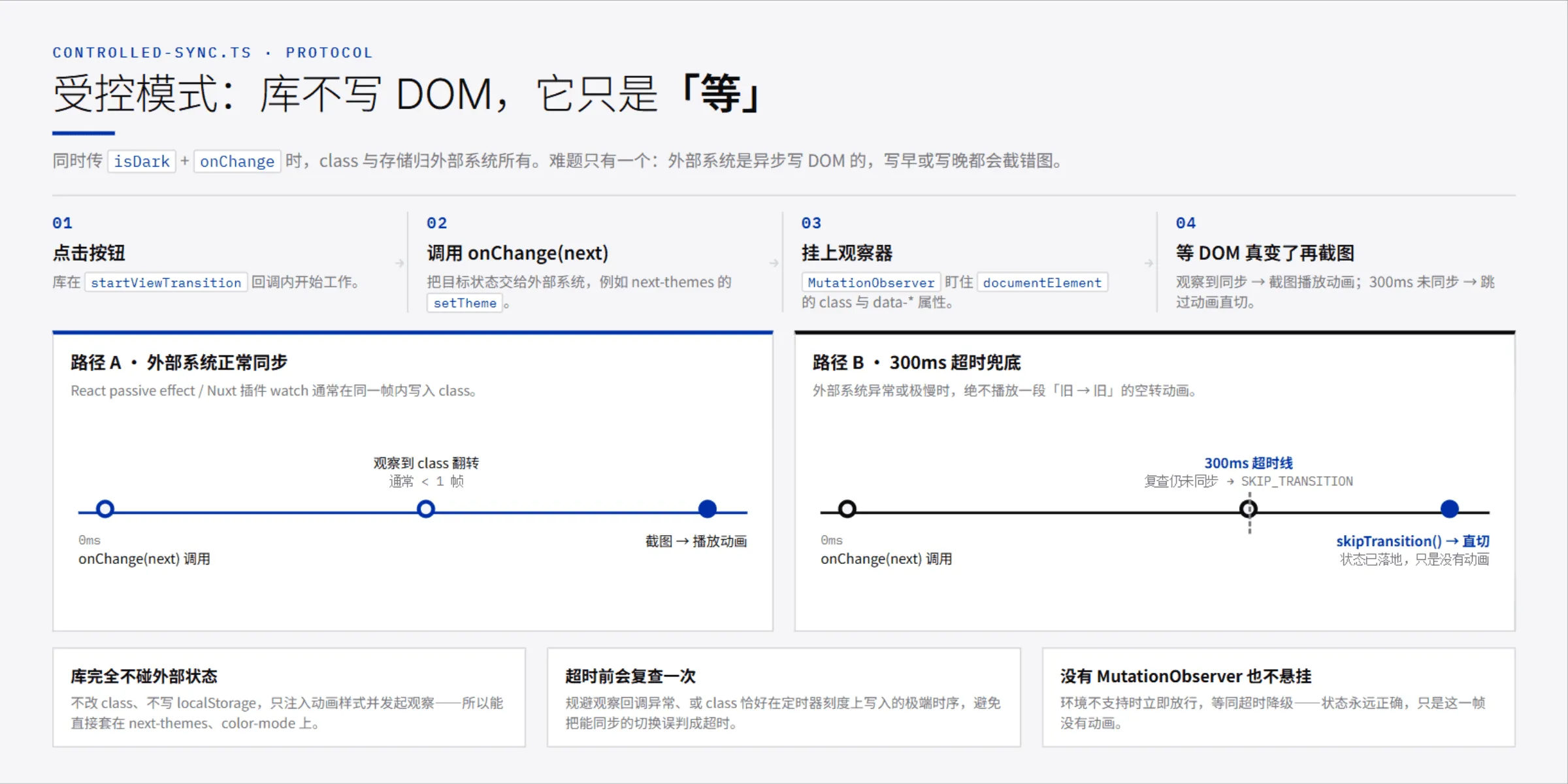This screenshot has height=784, width=1568.
Task: Click Path A filled end marker
Action: pyautogui.click(x=708, y=509)
